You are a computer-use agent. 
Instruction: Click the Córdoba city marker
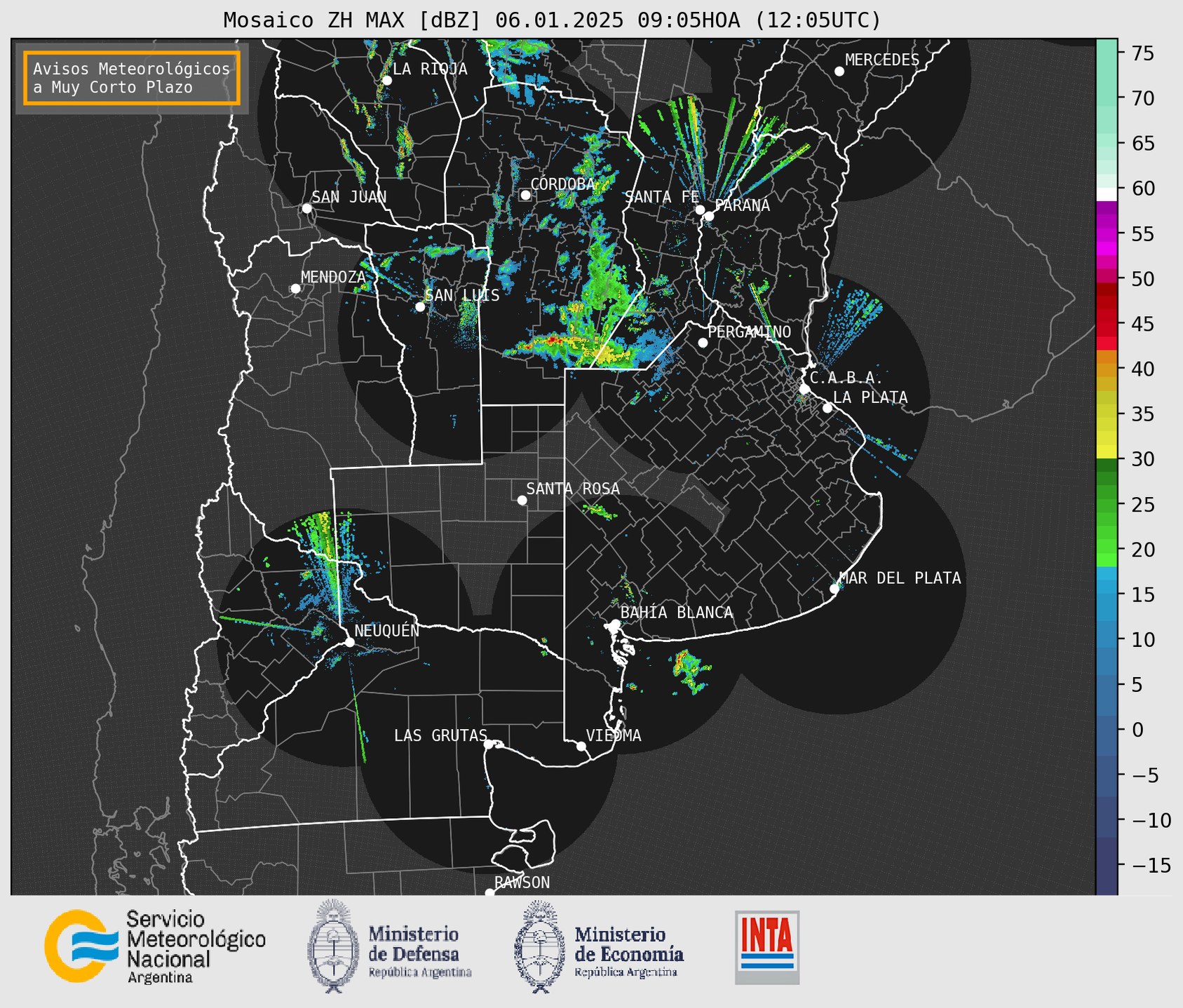525,195
